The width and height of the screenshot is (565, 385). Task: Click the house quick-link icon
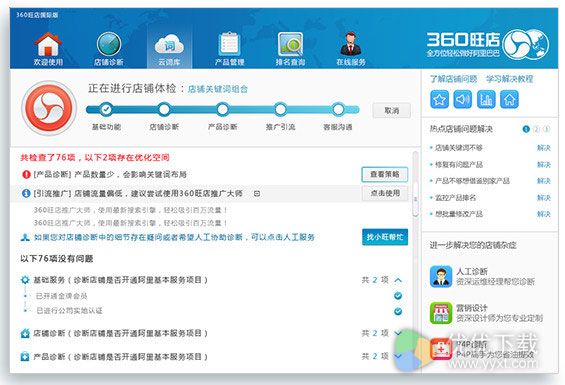click(510, 99)
